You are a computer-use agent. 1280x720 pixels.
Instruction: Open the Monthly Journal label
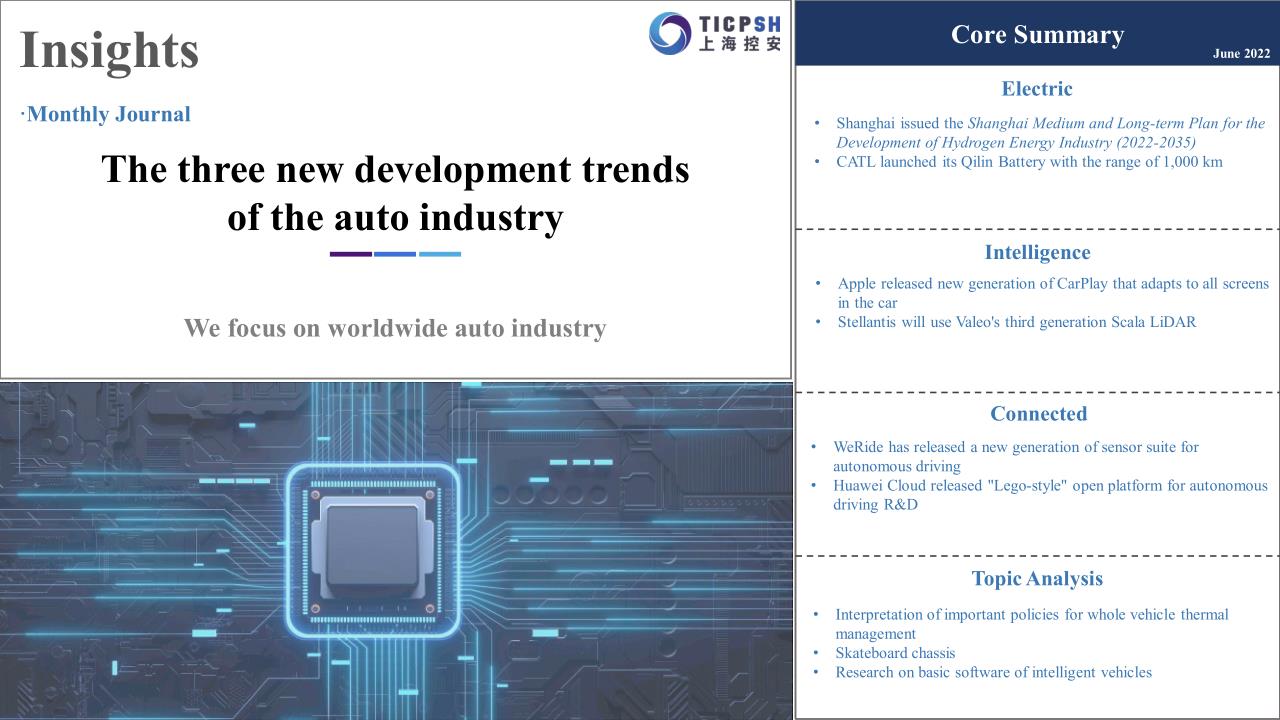(x=107, y=114)
